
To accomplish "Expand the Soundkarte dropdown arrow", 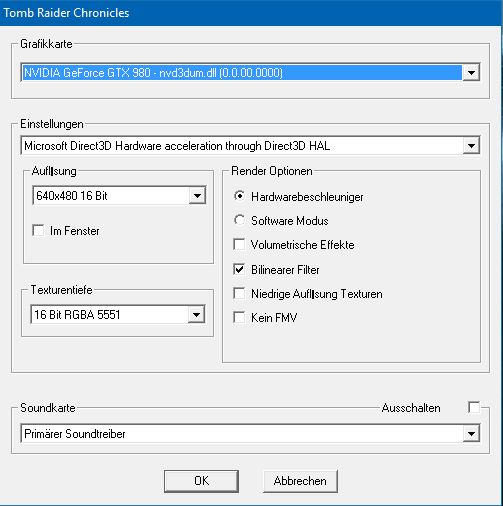I will (x=471, y=434).
